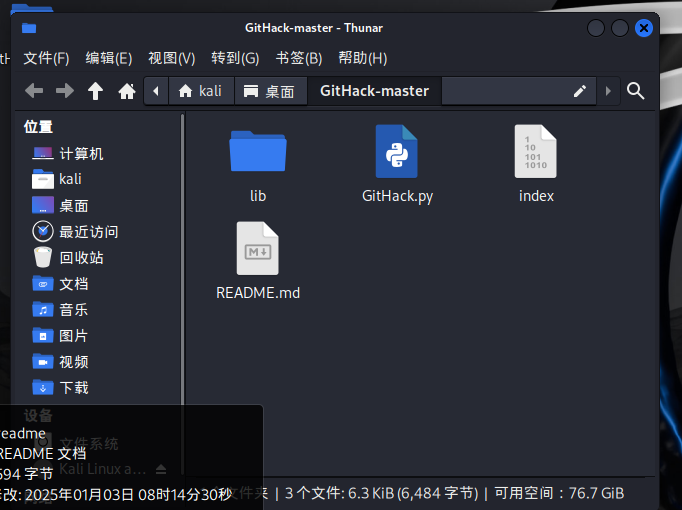Click the GitHack.py file name label
This screenshot has height=510, width=682.
tap(398, 196)
